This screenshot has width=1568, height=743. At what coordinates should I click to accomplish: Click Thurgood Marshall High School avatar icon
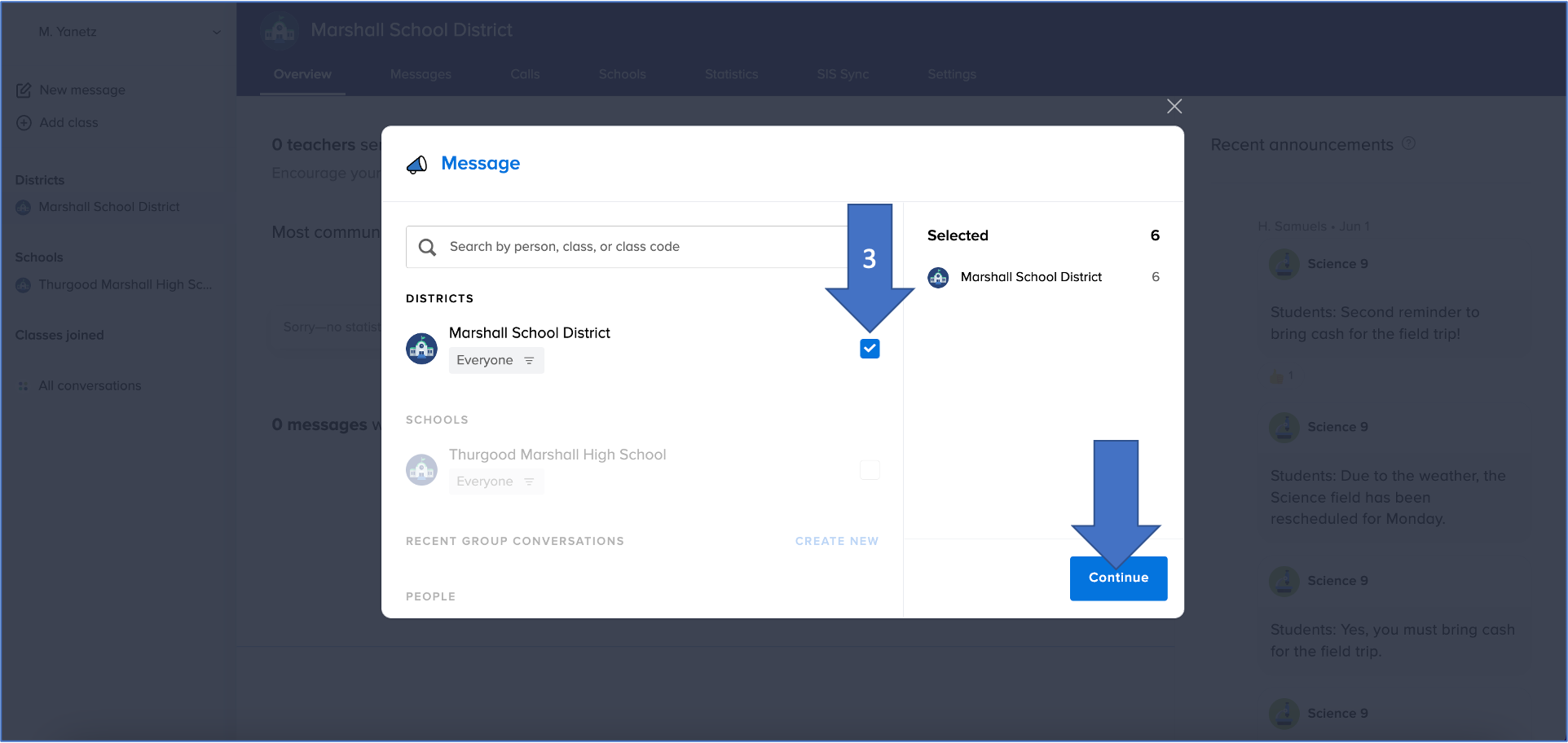(x=421, y=470)
